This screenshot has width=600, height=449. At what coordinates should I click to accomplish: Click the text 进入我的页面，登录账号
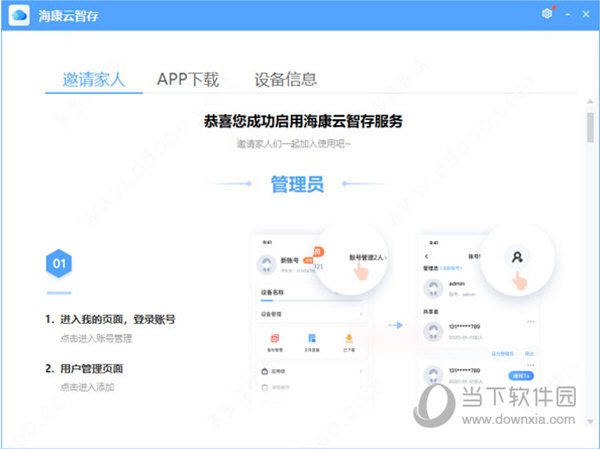coord(118,319)
